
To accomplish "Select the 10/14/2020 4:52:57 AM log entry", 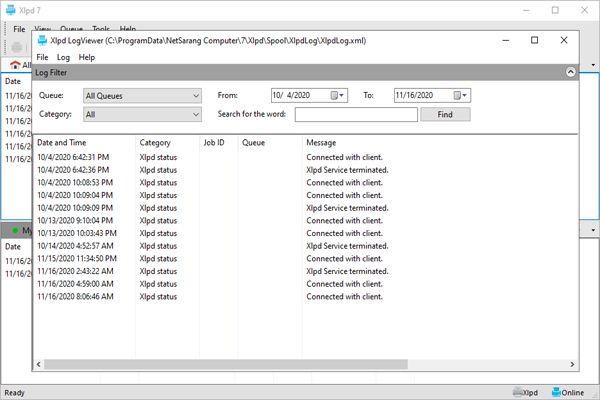I will click(x=75, y=245).
